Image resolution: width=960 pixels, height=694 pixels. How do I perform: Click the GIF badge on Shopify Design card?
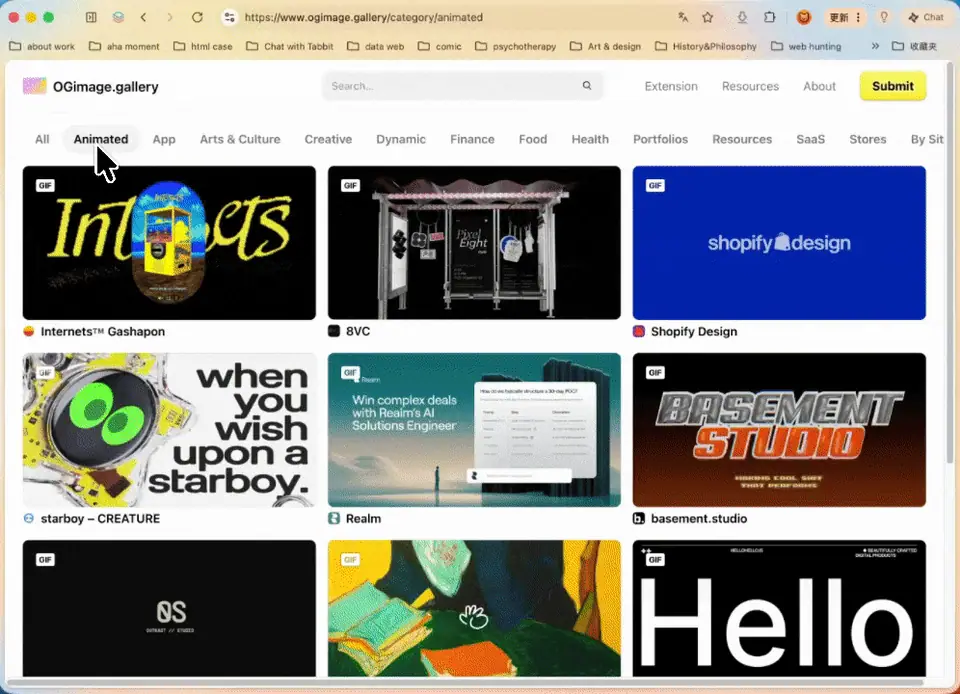coord(655,185)
